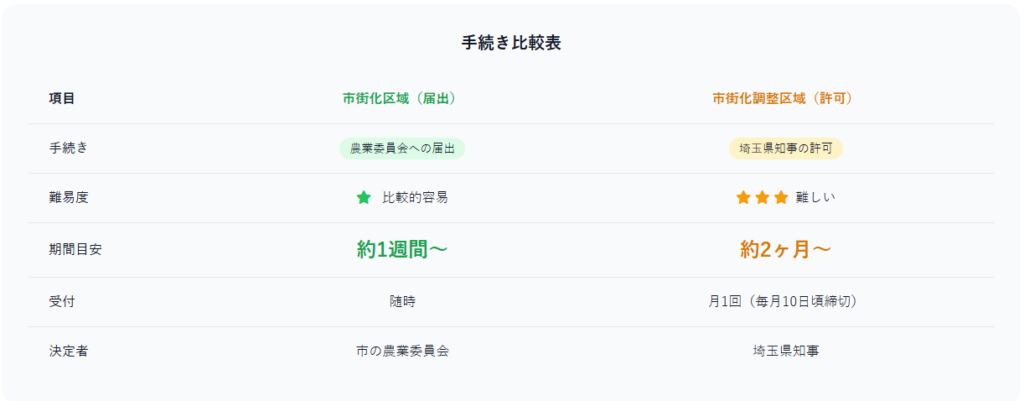The width and height of the screenshot is (1024, 401).
Task: Click the green 約1週間〜 text
Action: pos(402,249)
